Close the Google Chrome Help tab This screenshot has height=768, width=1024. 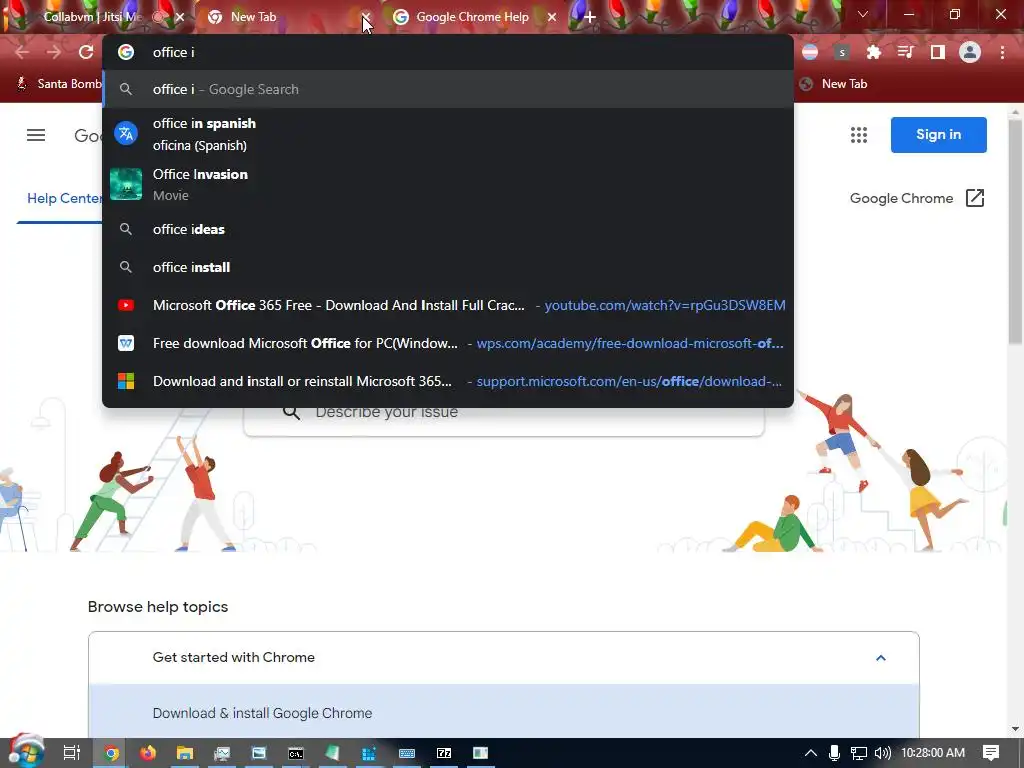coord(552,17)
